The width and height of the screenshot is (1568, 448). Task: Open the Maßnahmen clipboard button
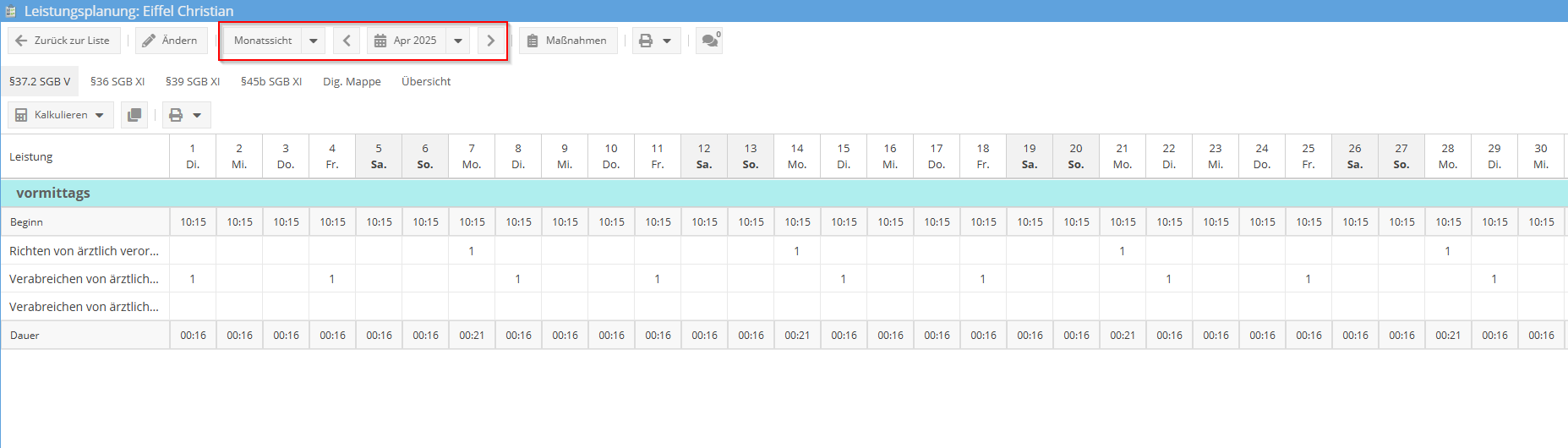[x=568, y=41]
